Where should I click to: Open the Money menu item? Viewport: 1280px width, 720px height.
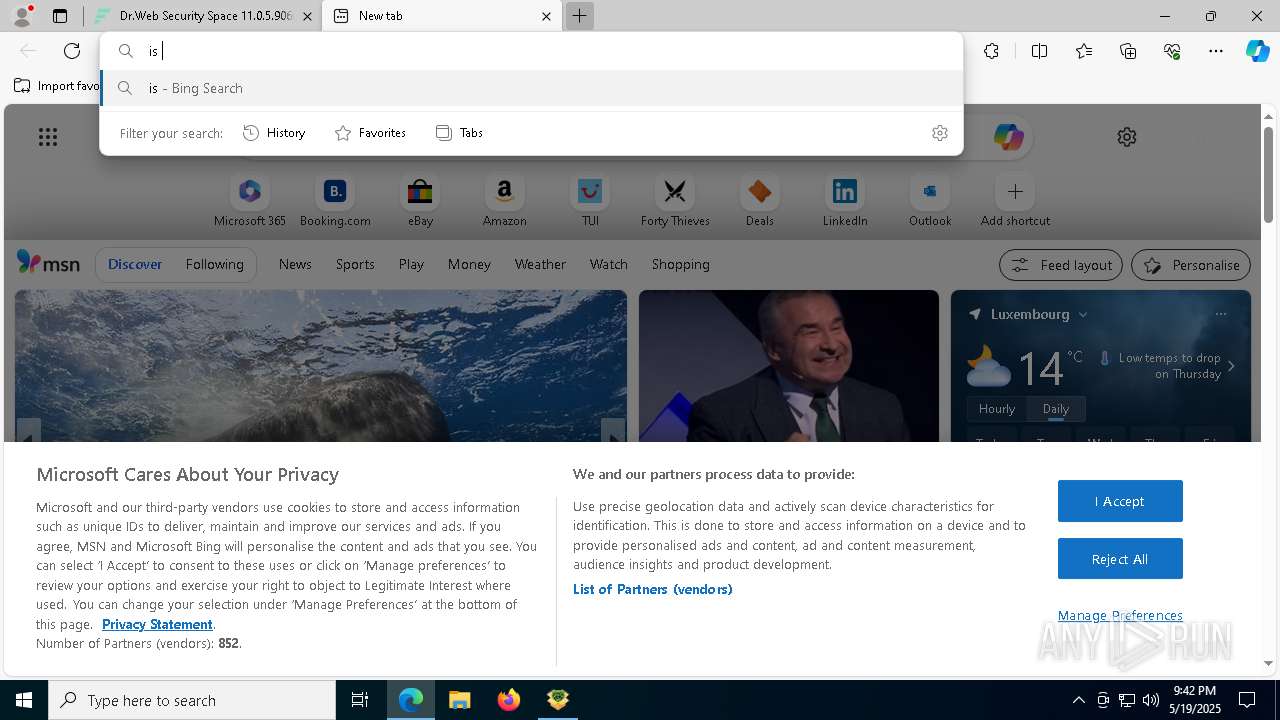[469, 264]
